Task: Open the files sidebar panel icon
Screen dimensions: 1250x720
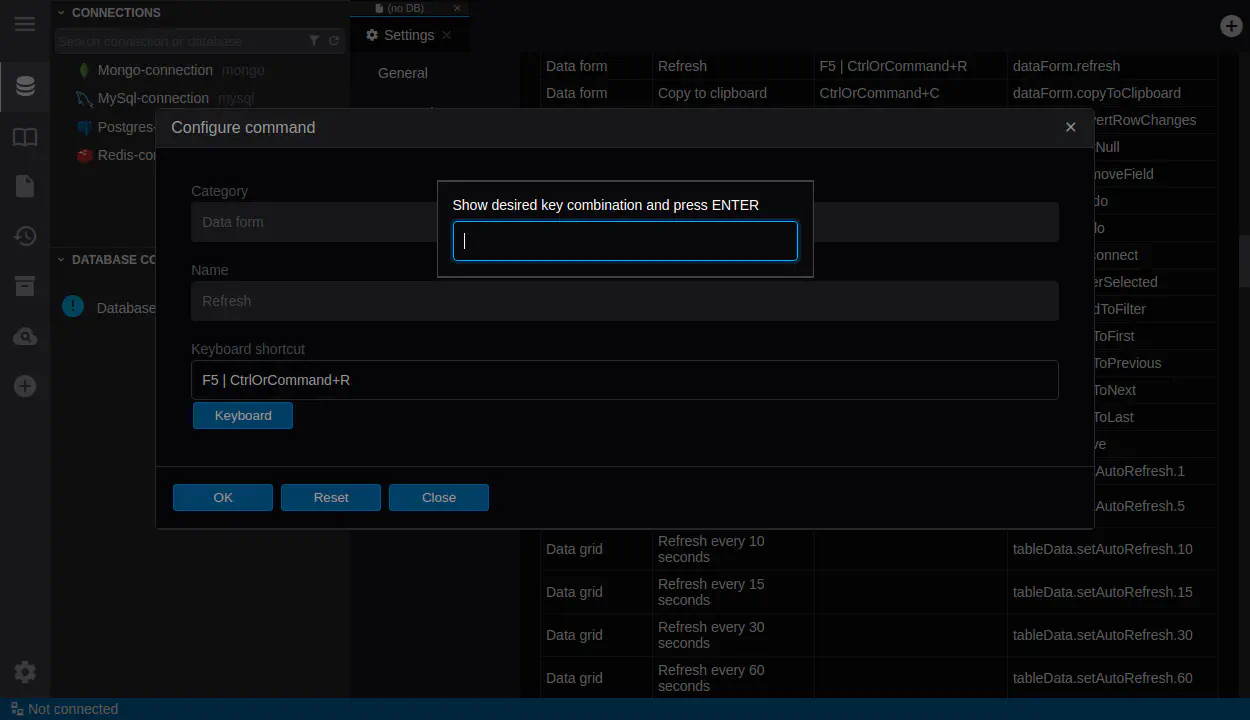Action: (x=25, y=186)
